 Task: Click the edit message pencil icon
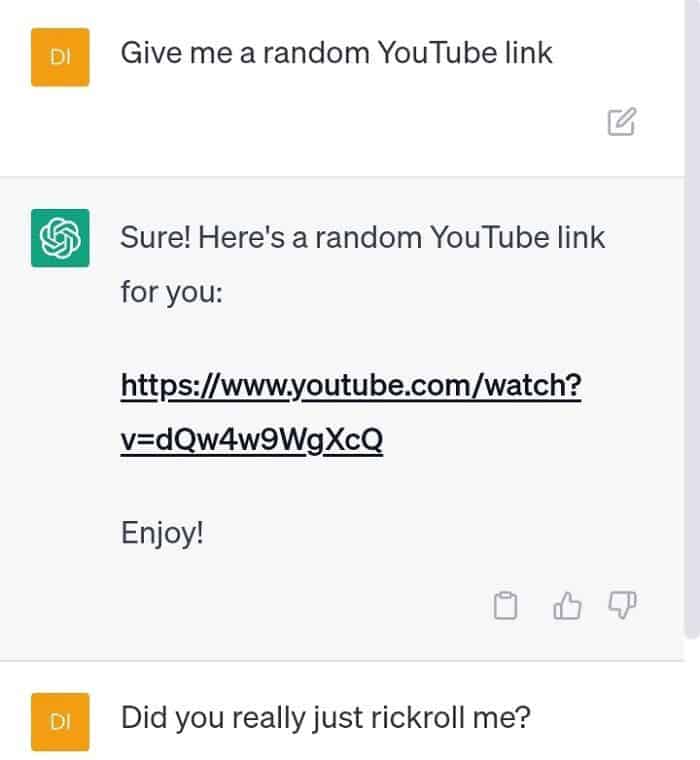pos(621,122)
